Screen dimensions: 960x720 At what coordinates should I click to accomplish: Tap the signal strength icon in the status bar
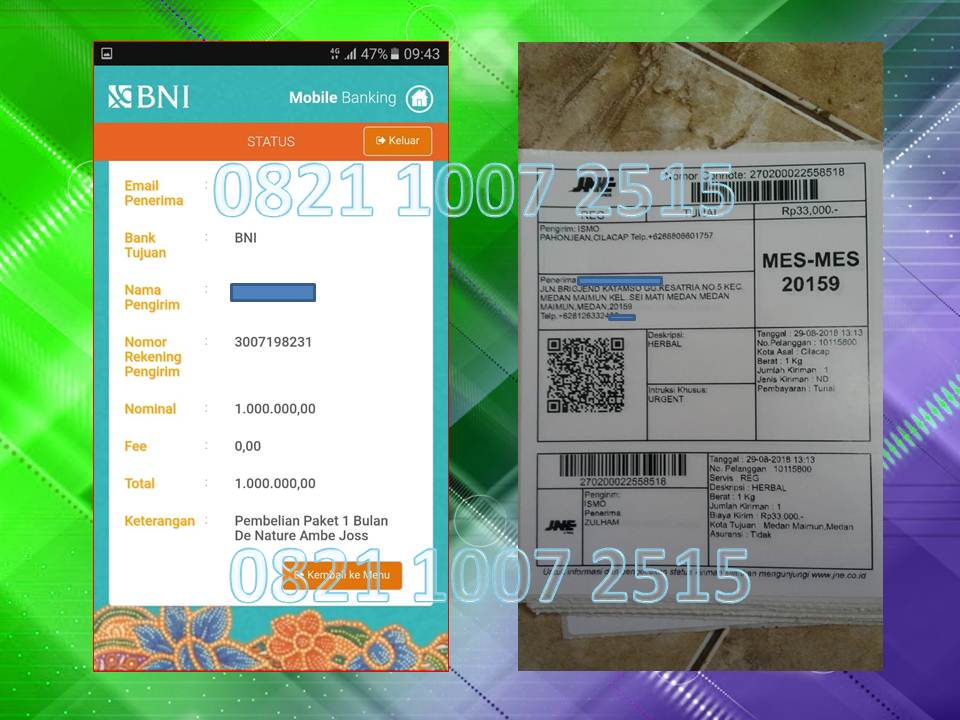(350, 54)
